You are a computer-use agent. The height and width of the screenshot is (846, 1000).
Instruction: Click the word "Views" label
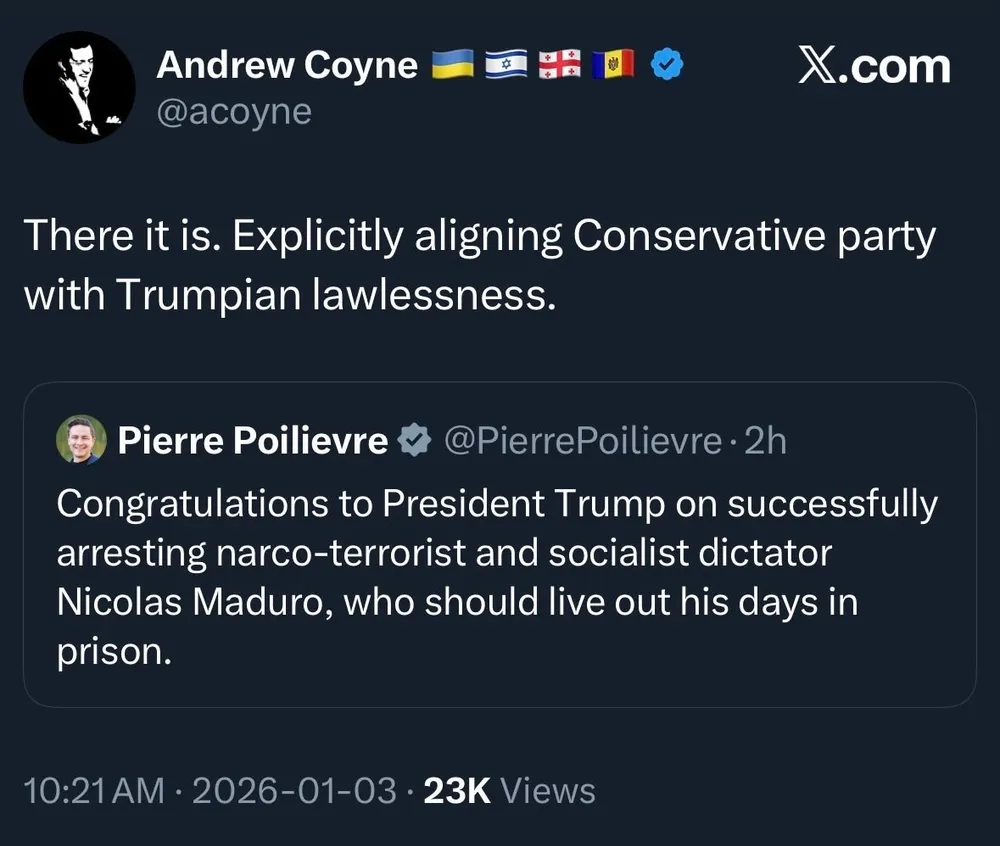[547, 791]
